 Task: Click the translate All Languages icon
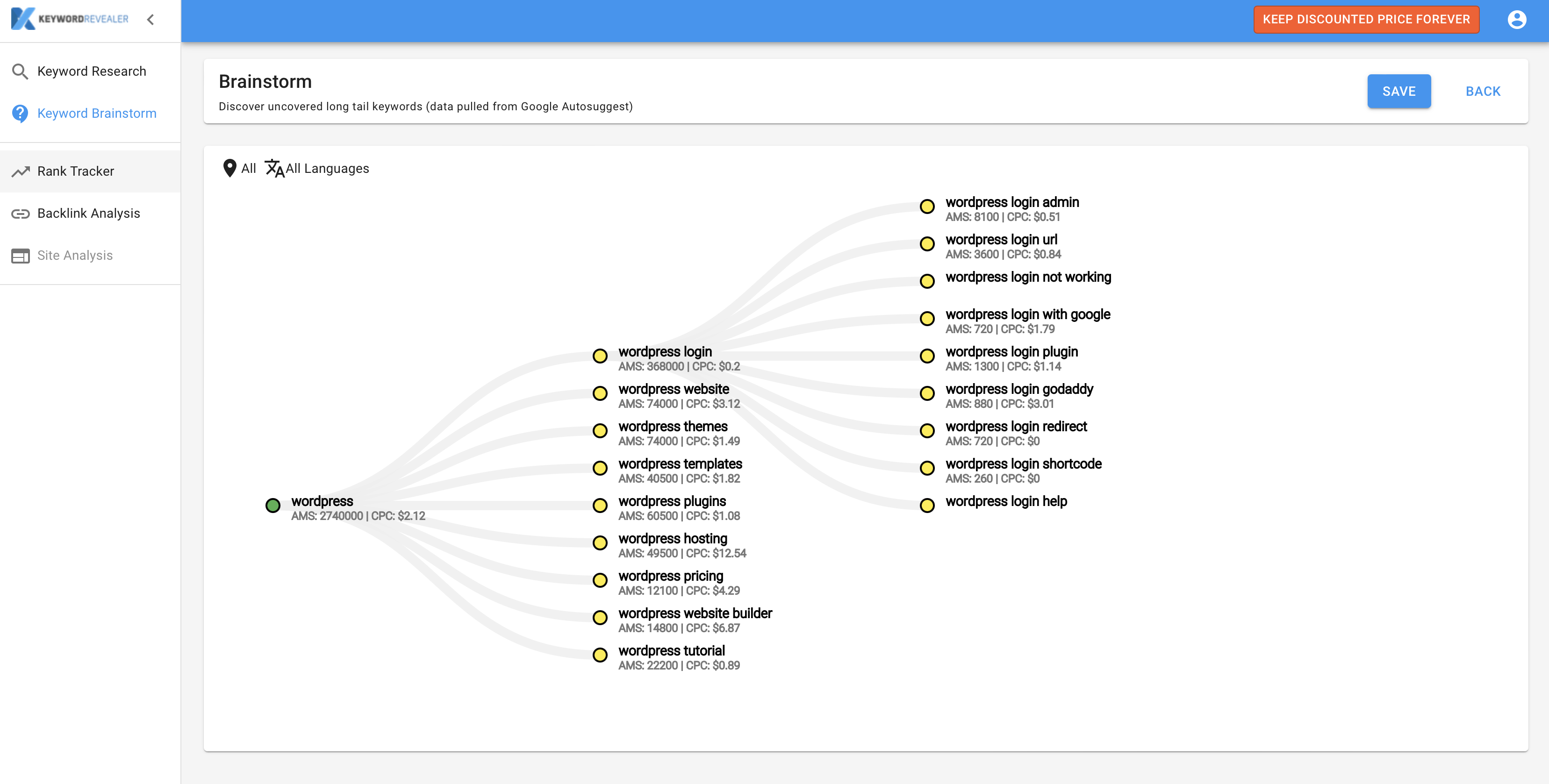pos(275,168)
